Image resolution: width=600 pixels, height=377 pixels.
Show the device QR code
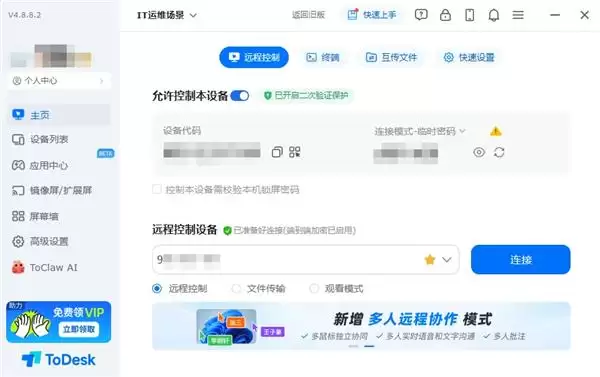pos(295,152)
